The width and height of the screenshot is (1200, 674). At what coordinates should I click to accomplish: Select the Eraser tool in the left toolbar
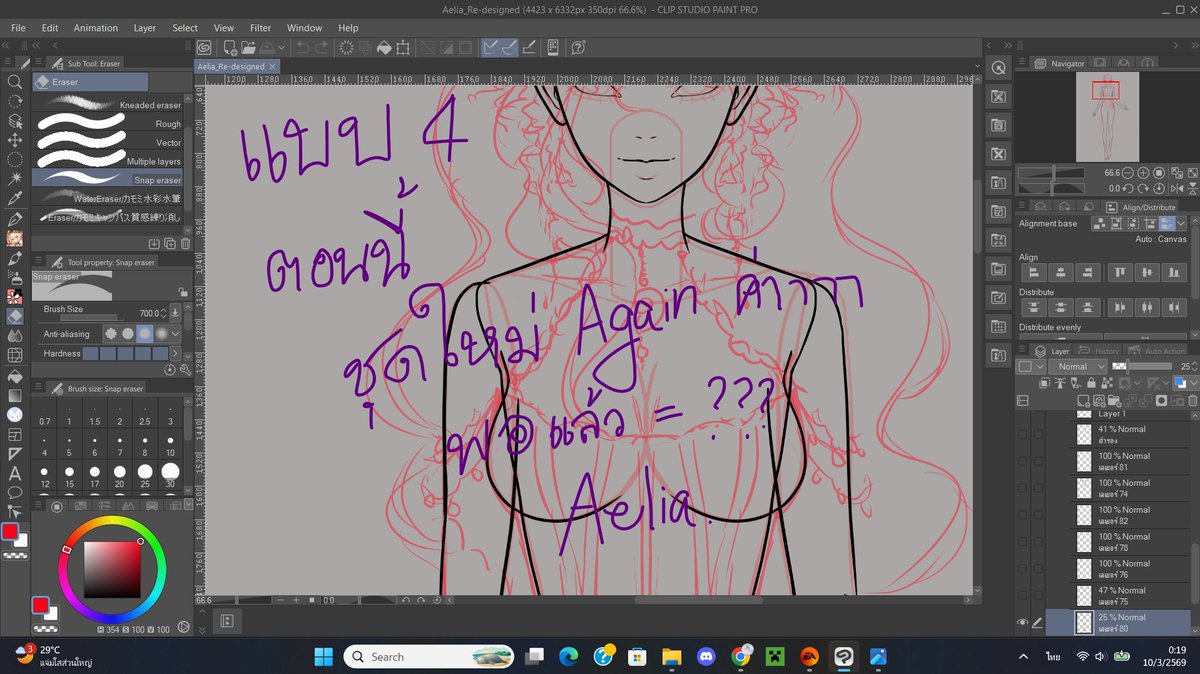pos(15,316)
